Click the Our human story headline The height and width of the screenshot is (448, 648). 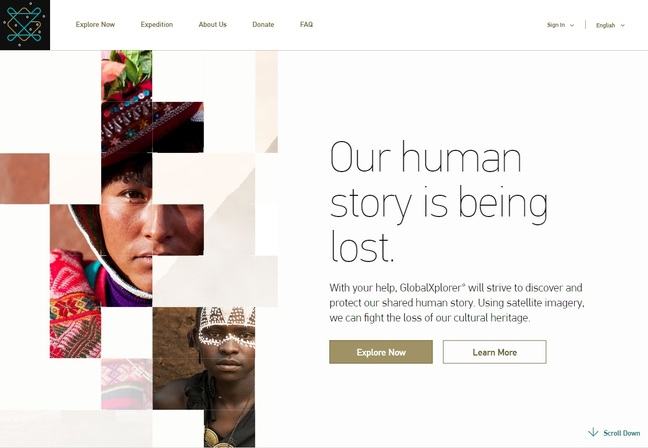pos(439,201)
